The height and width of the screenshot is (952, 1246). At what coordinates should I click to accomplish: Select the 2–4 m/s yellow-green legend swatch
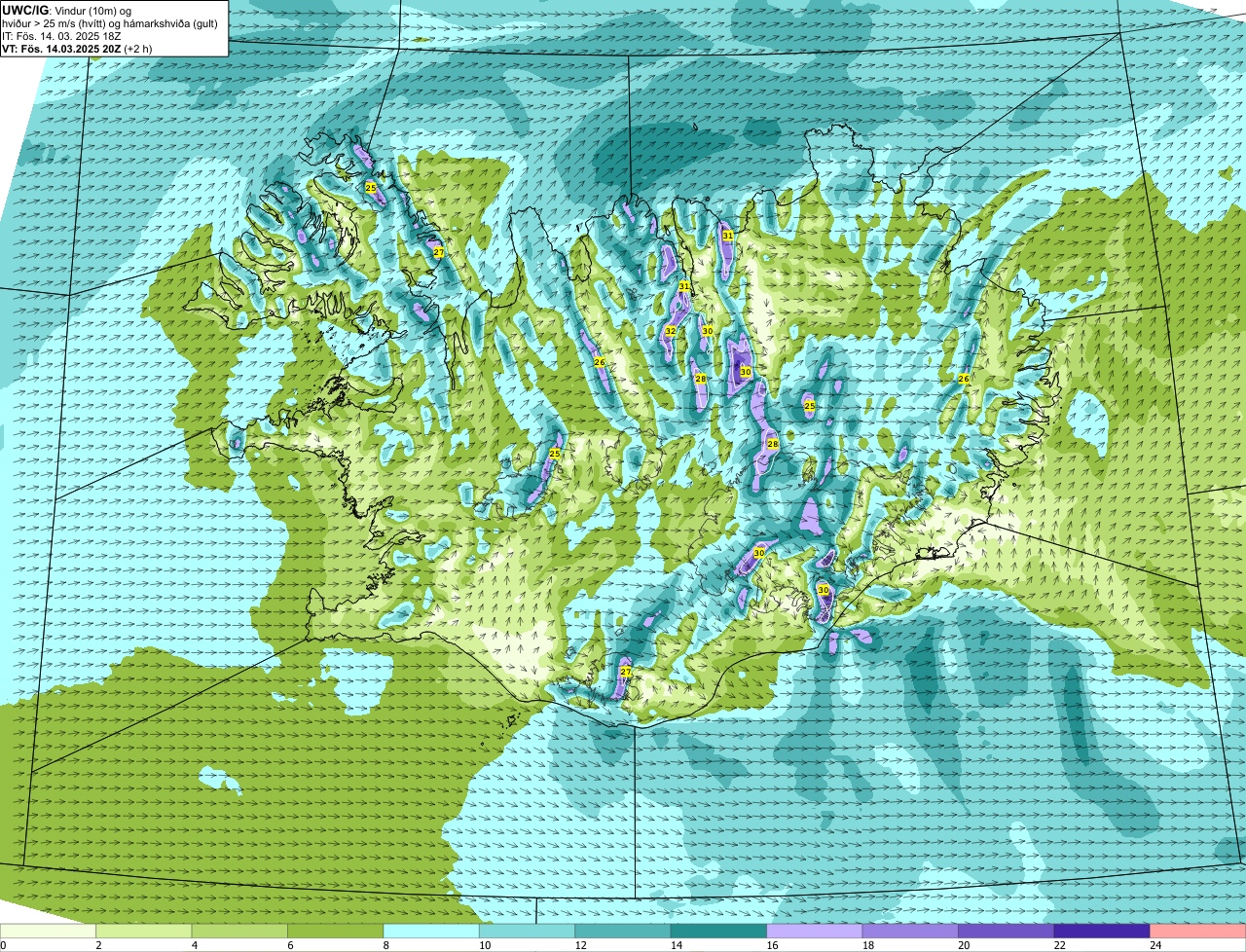tap(144, 931)
